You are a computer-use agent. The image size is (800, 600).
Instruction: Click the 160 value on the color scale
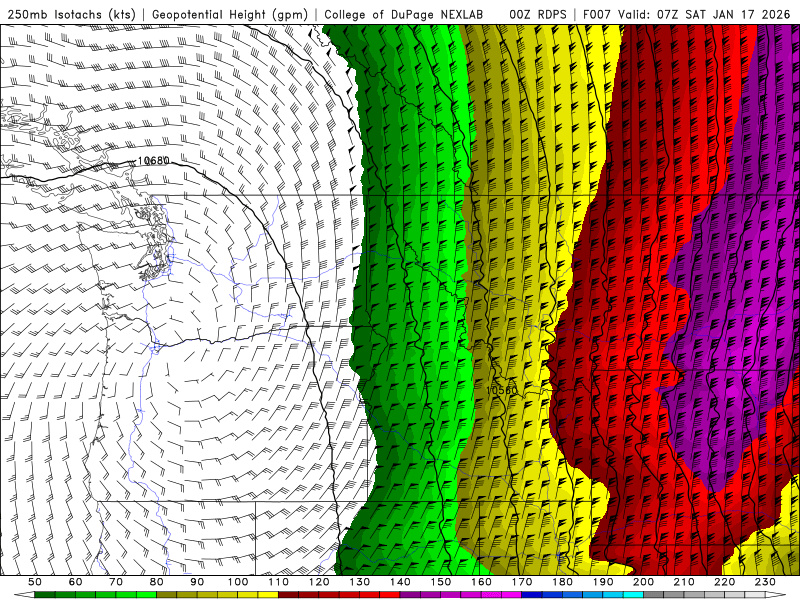coord(482,582)
